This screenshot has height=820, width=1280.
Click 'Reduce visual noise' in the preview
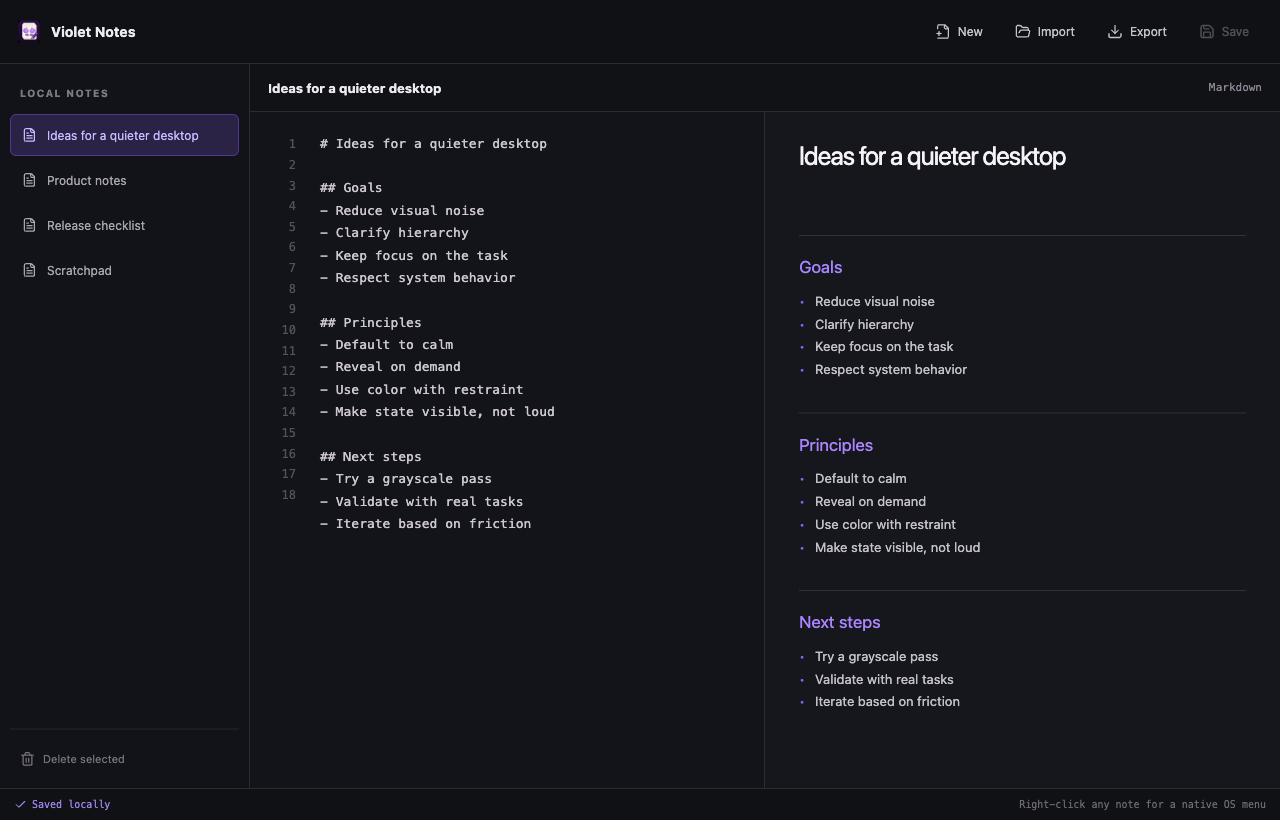coord(875,301)
